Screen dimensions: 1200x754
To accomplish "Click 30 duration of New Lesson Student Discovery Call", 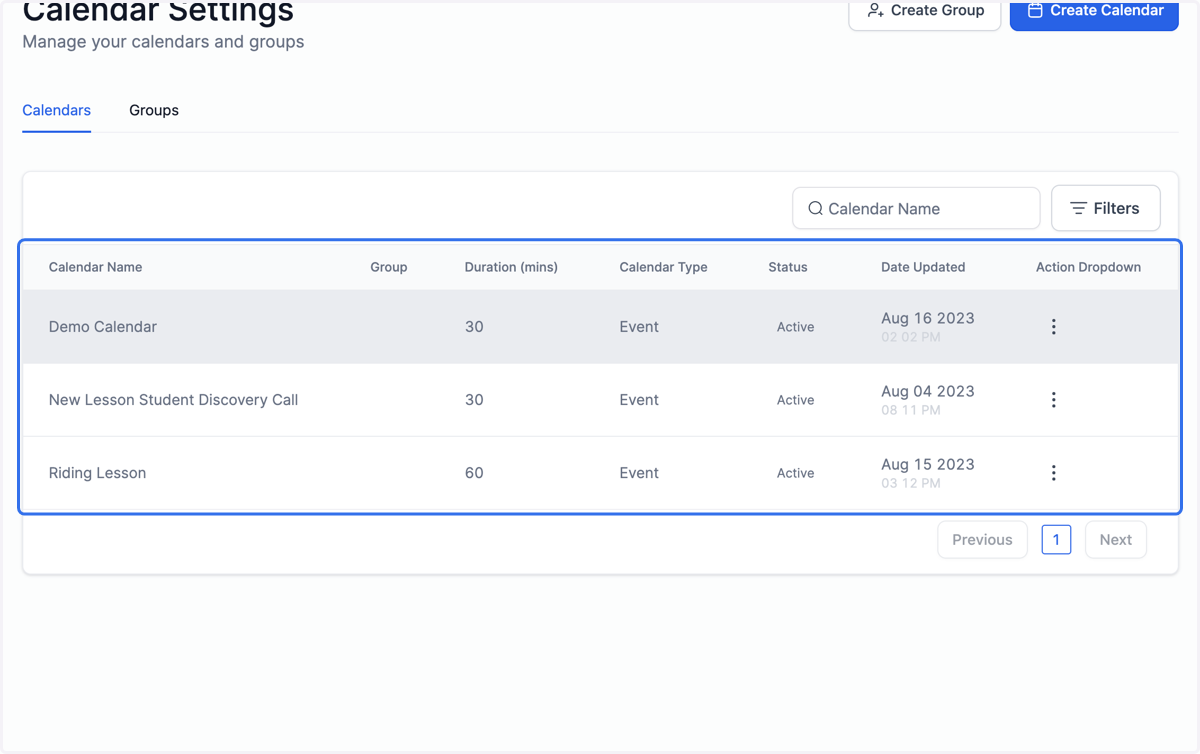I will (474, 400).
